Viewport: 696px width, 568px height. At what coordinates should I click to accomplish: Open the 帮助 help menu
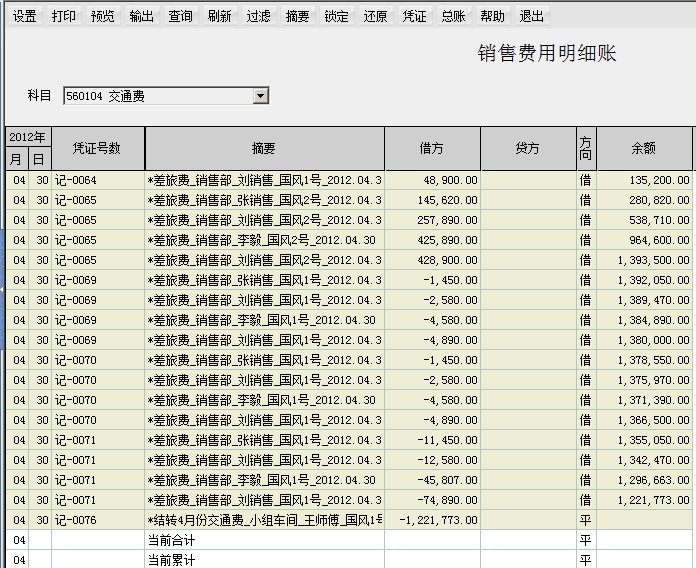click(x=492, y=17)
